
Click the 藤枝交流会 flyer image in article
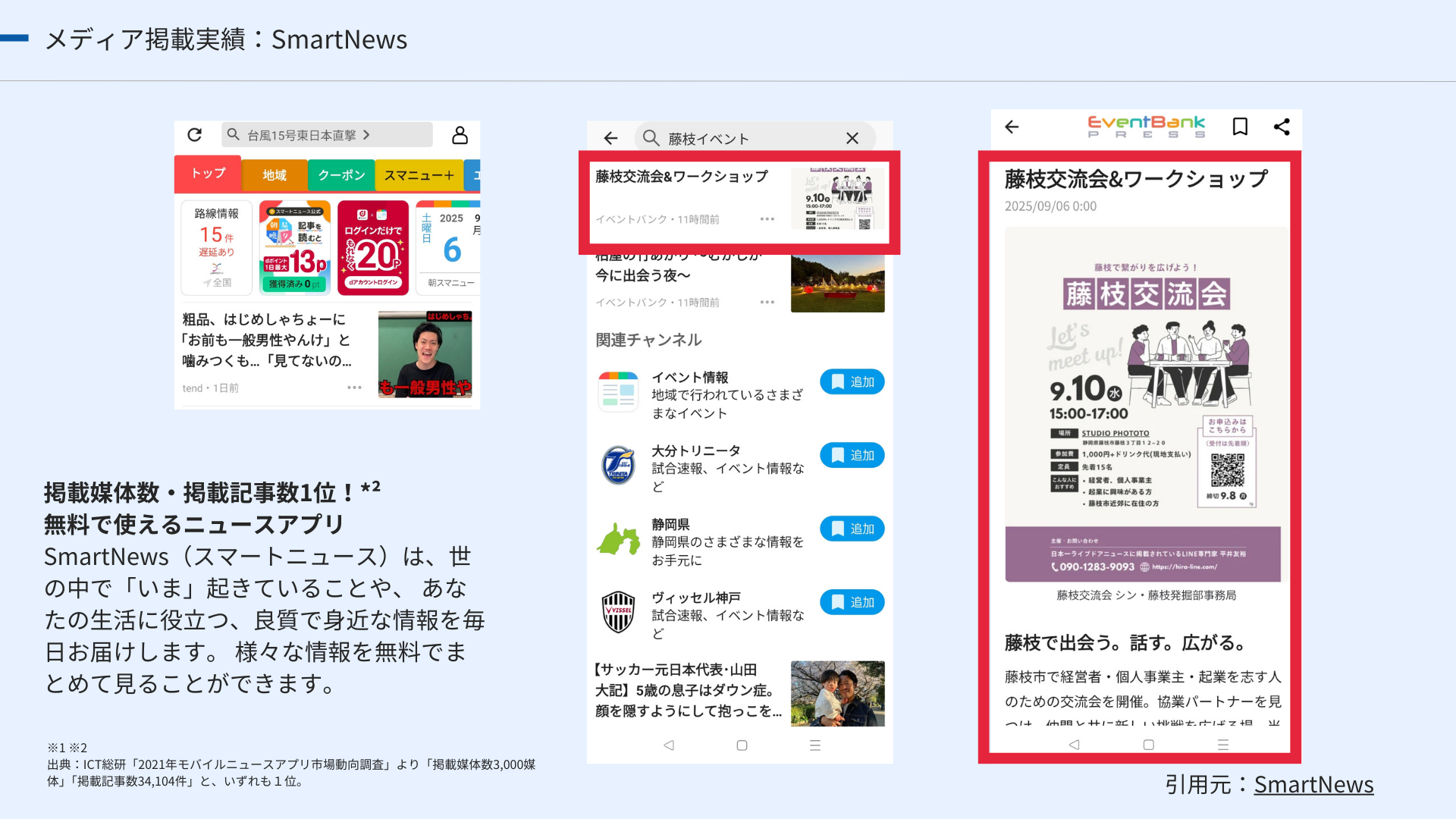click(1143, 404)
